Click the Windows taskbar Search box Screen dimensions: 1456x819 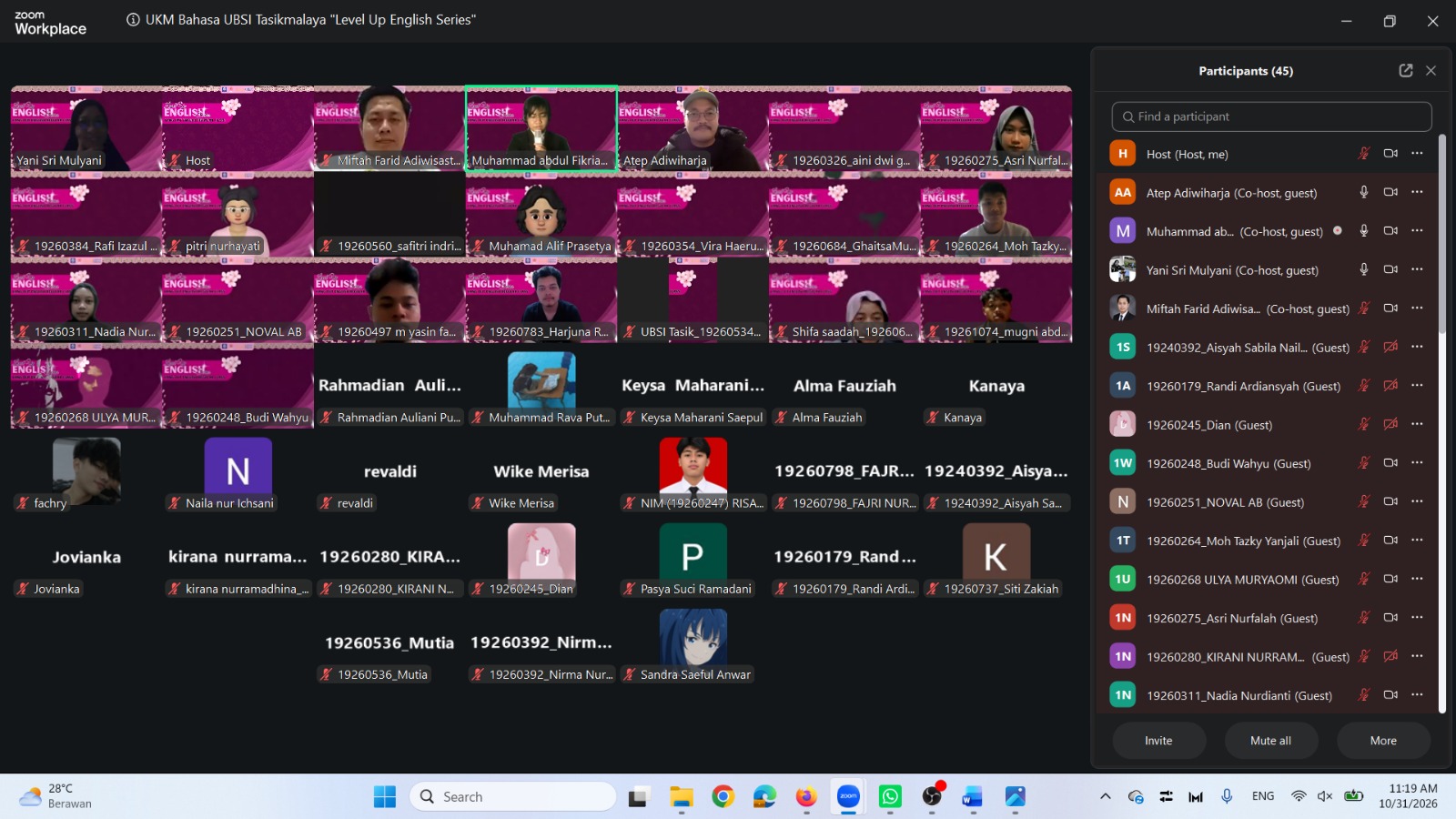pos(512,796)
